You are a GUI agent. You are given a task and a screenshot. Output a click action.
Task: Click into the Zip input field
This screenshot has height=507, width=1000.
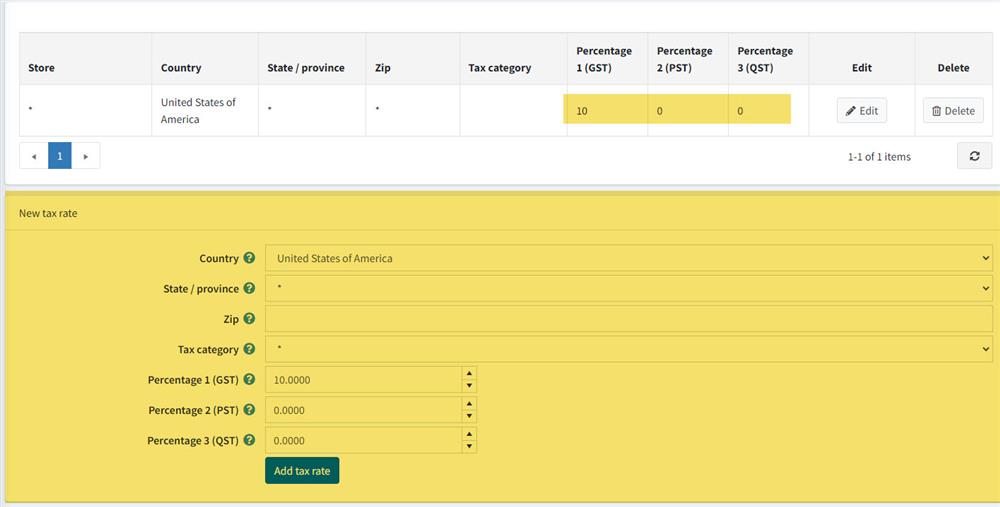[x=629, y=319]
